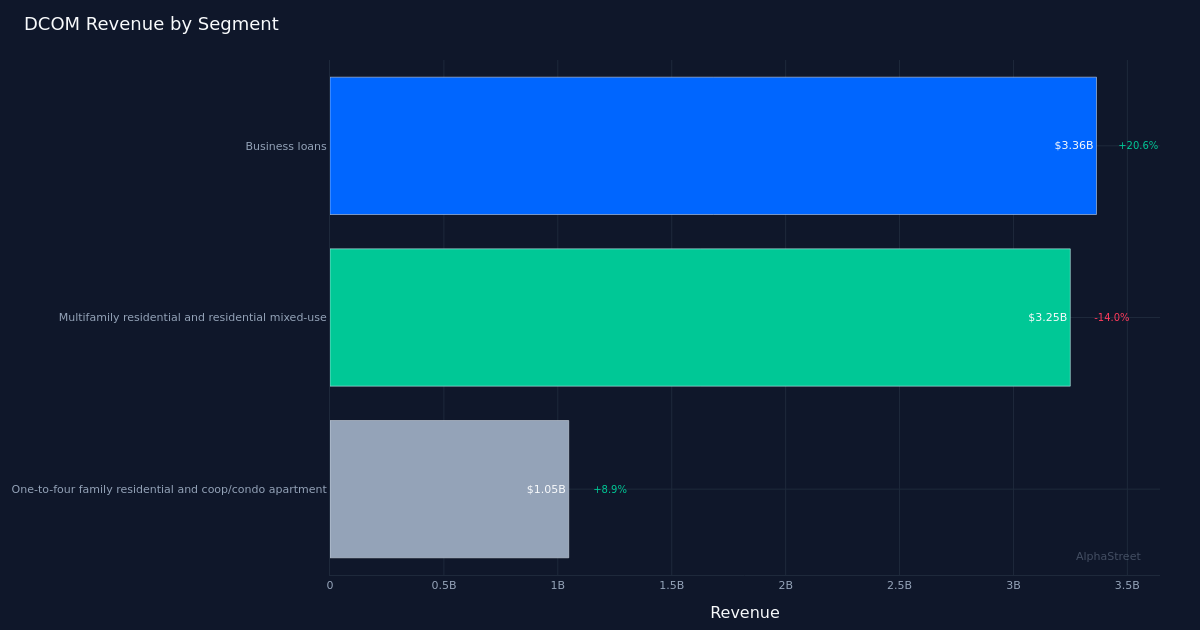Viewport: 1200px width, 630px height.
Task: Click the chart title DCOM Revenue by Segment
Action: [x=152, y=23]
